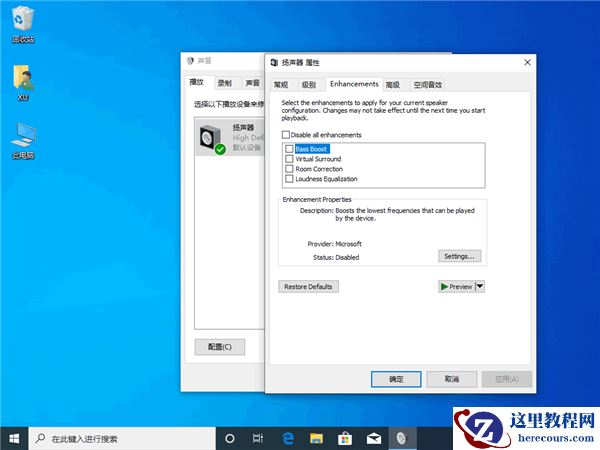Open the Preview dropdown arrow

coord(480,287)
